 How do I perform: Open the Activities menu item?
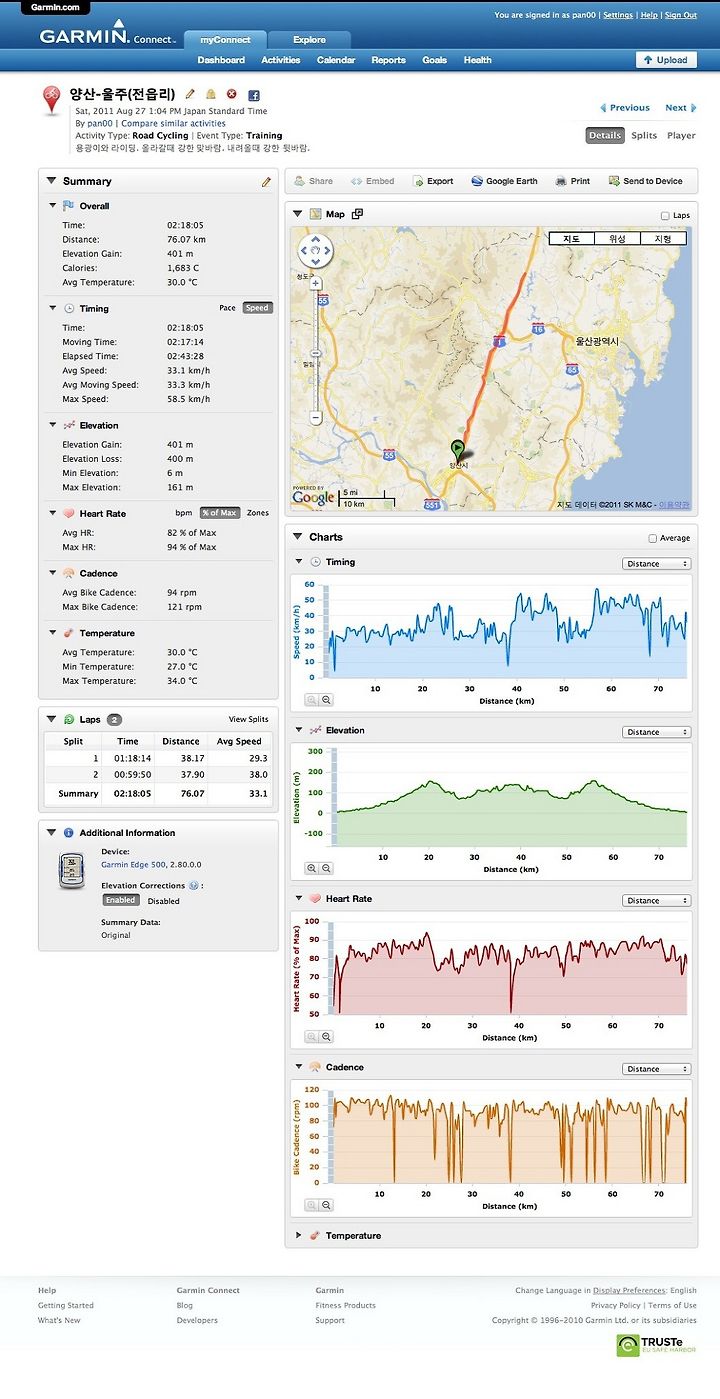pos(281,60)
